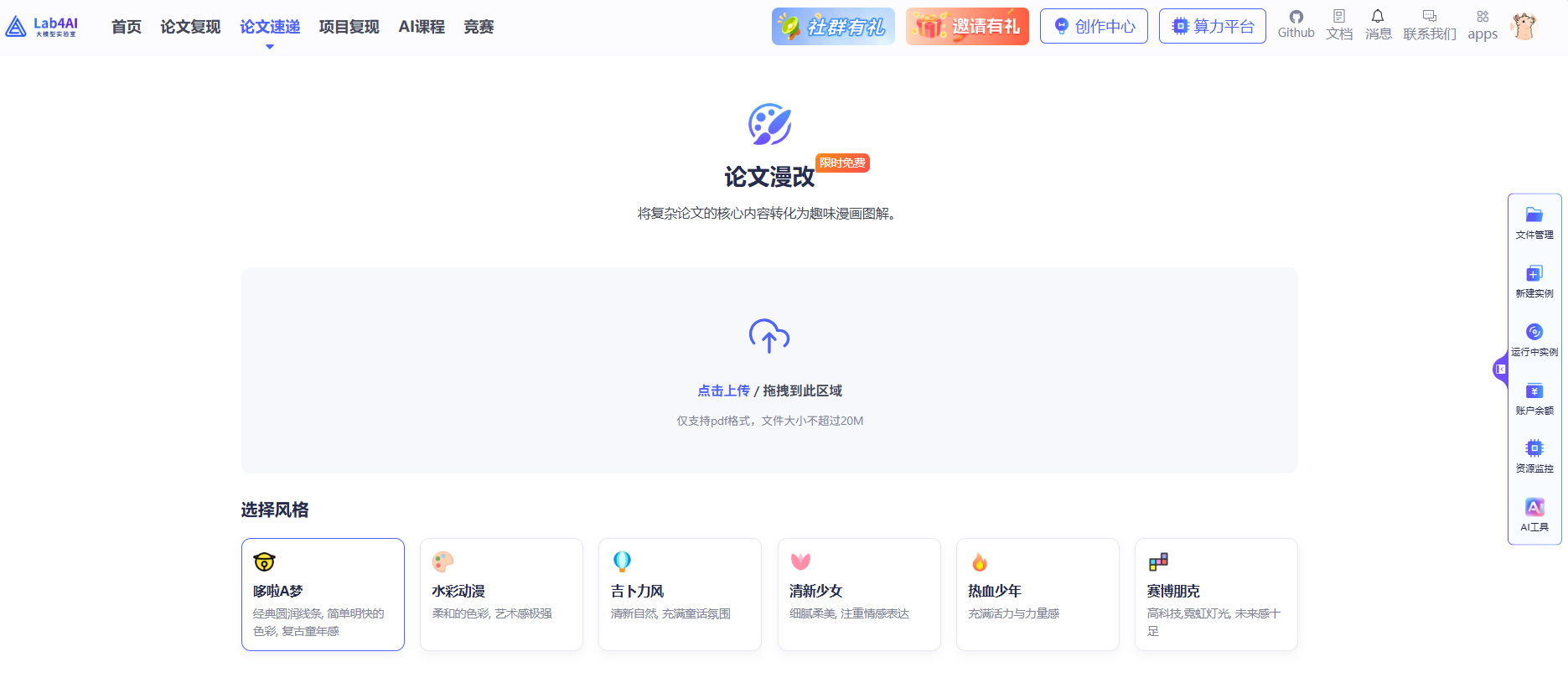
Task: Select the 哆啦A梦 style card
Action: pyautogui.click(x=323, y=594)
